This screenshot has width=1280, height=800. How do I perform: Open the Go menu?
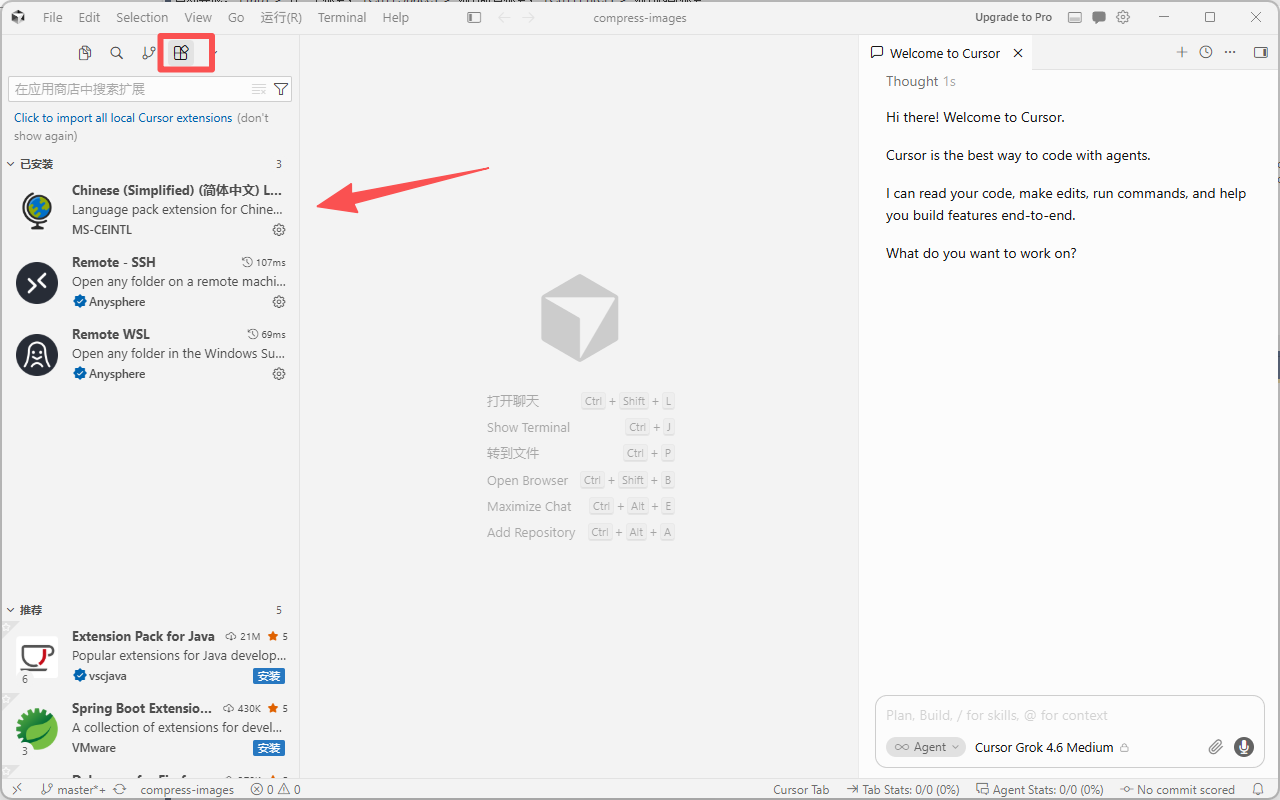(x=236, y=17)
